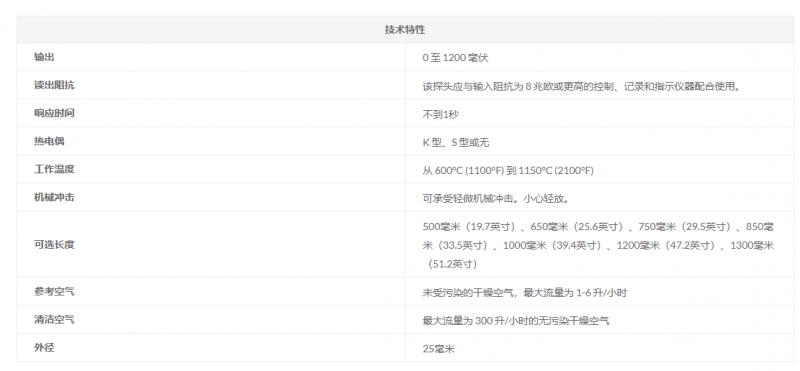Select the lengths list starting with 500毫米
The width and height of the screenshot is (800, 371).
(x=598, y=245)
